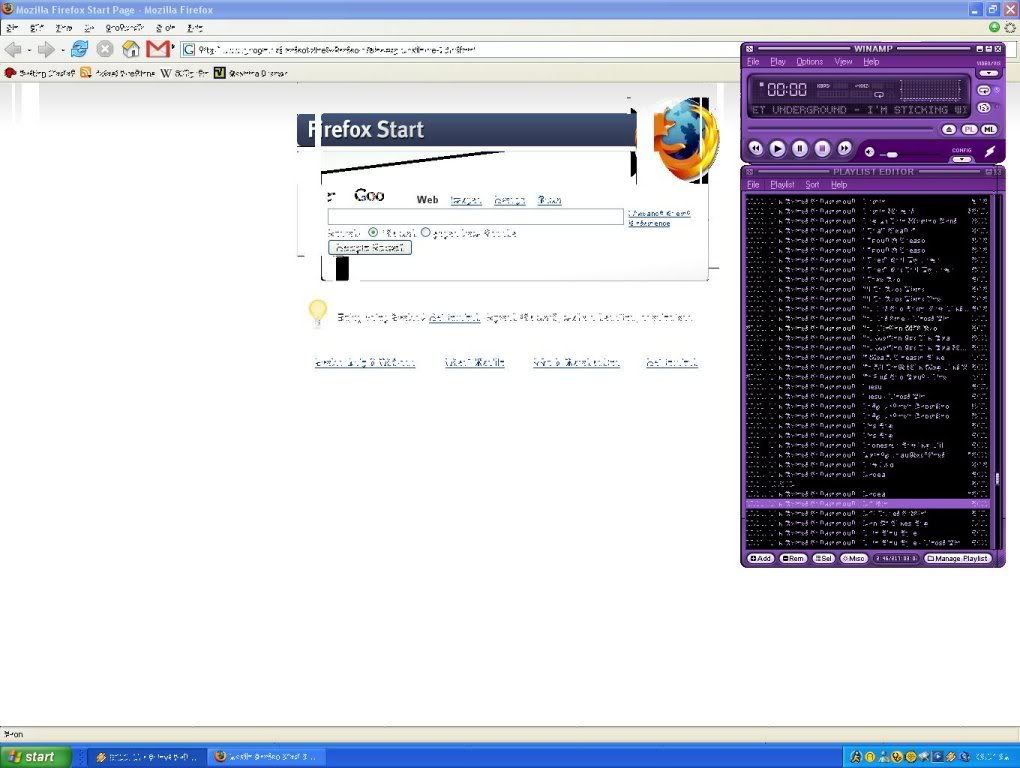Open Gmail from the toolbar icon
Image resolution: width=1020 pixels, height=768 pixels.
click(158, 49)
